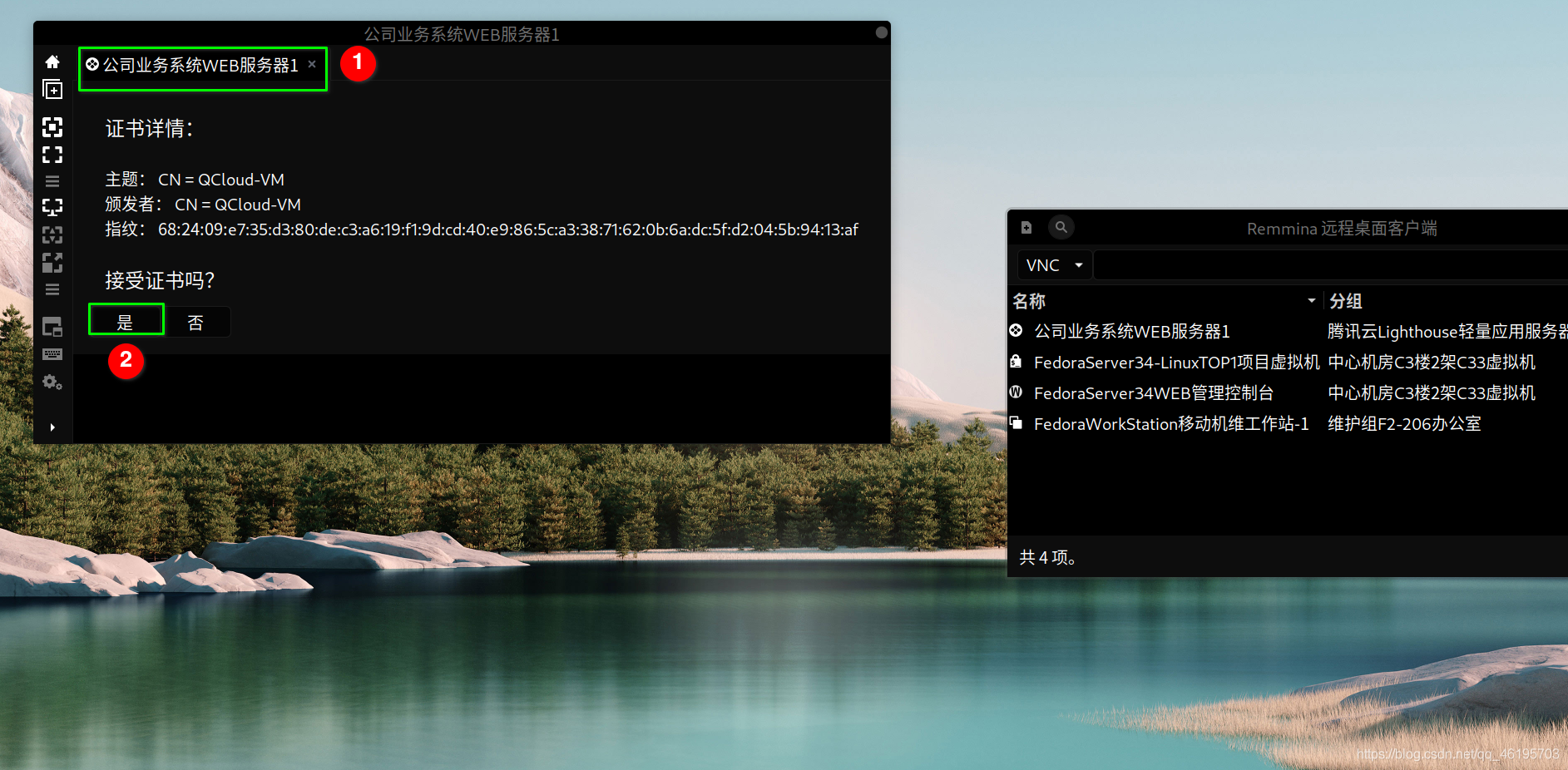Toggle fullscreen mode in connection sidebar
The height and width of the screenshot is (770, 1568).
[x=52, y=155]
